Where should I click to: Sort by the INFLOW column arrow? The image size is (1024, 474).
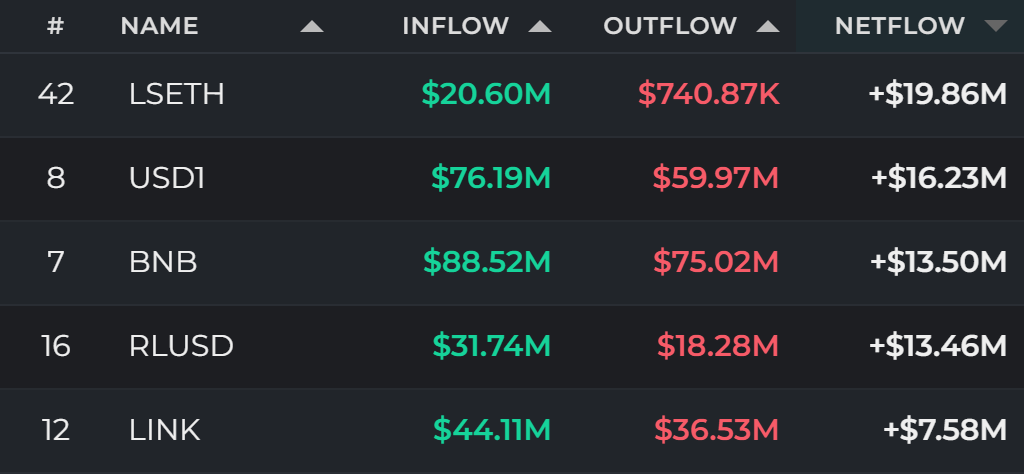tap(540, 27)
